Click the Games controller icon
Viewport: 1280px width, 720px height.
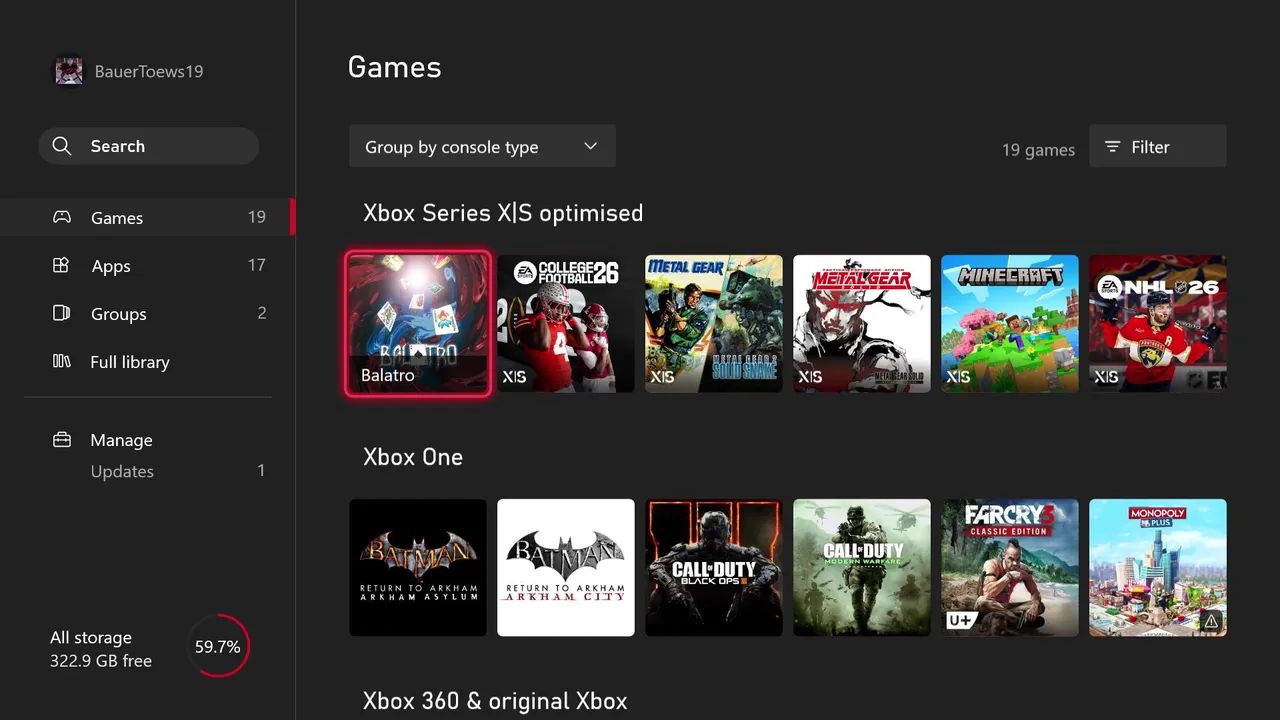click(62, 217)
